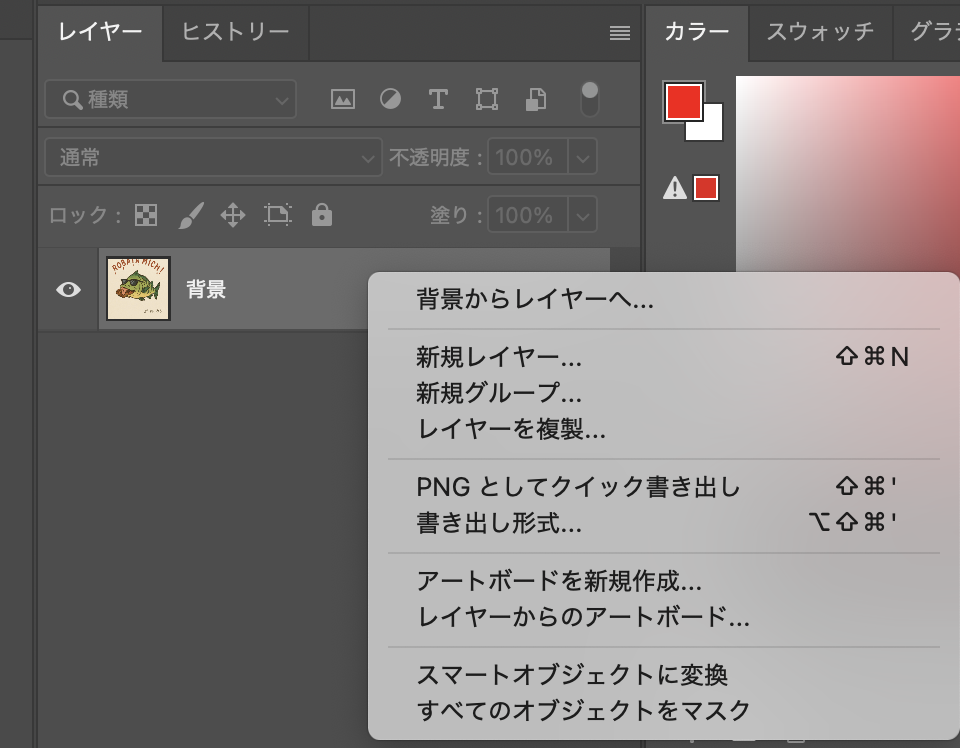Screen dimensions: 960x748
Task: Filter layers by shape layer icon
Action: pyautogui.click(x=486, y=99)
